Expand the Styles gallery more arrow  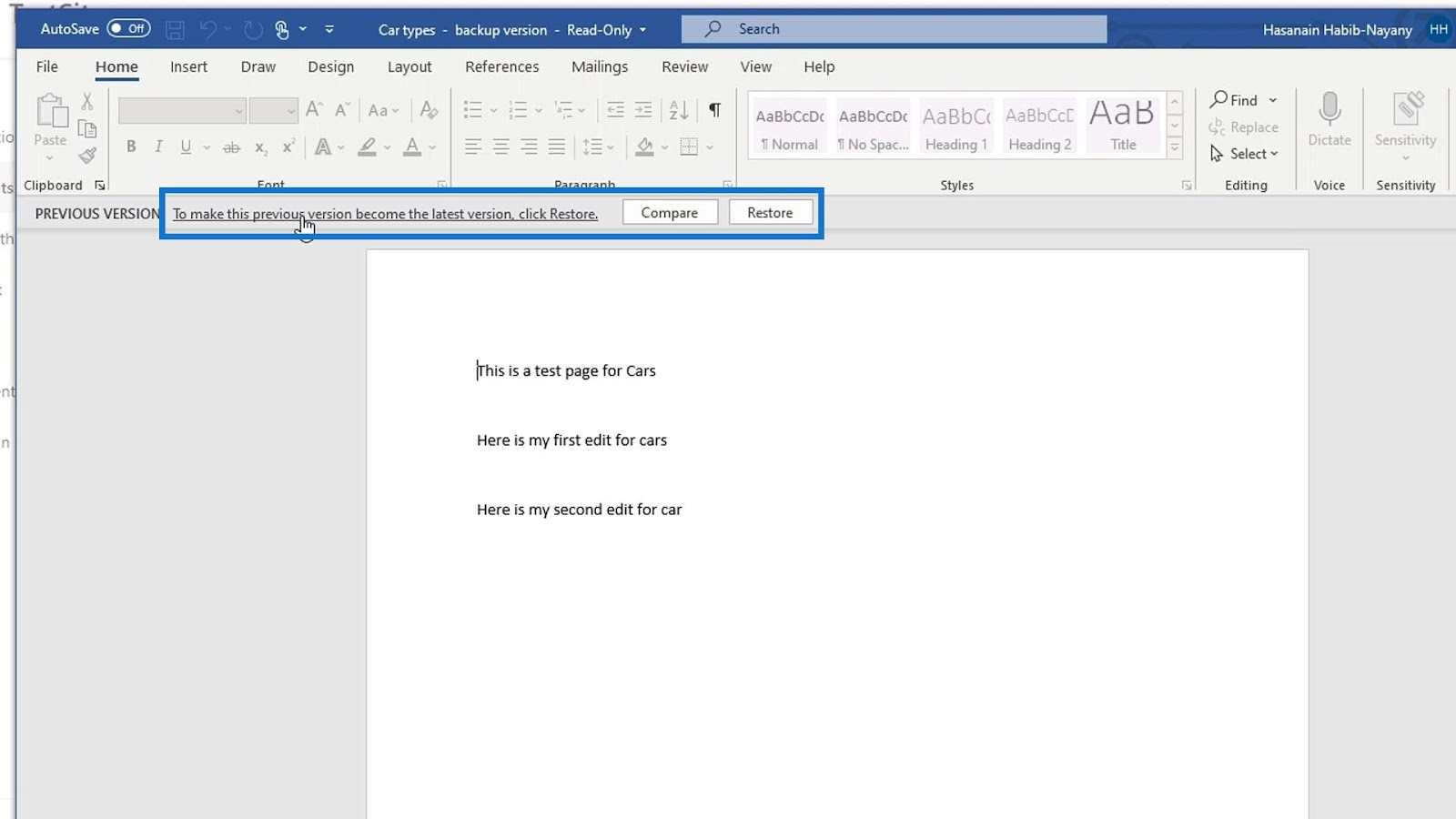coord(1175,147)
